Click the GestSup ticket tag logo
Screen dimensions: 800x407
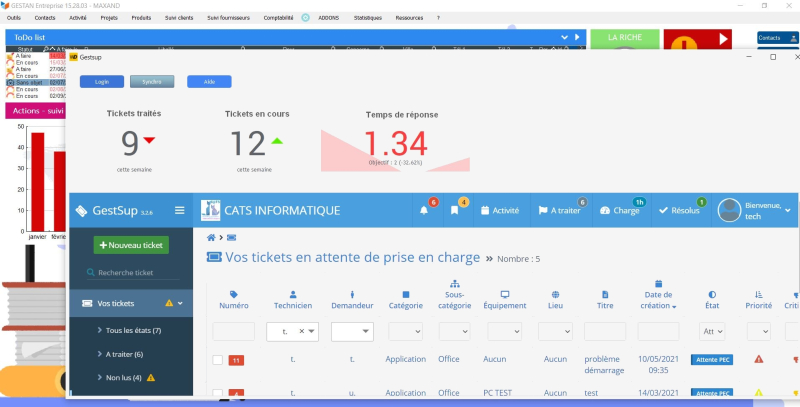[81, 211]
